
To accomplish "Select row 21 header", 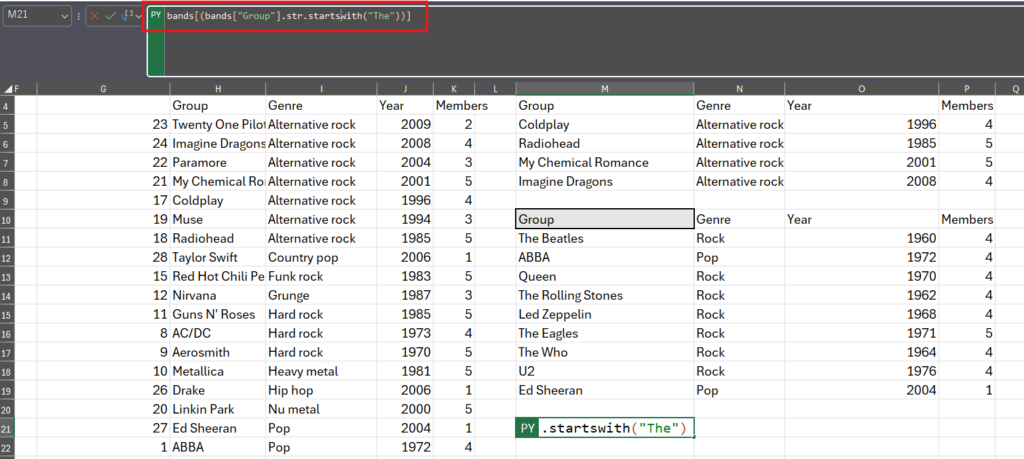I will coord(7,428).
